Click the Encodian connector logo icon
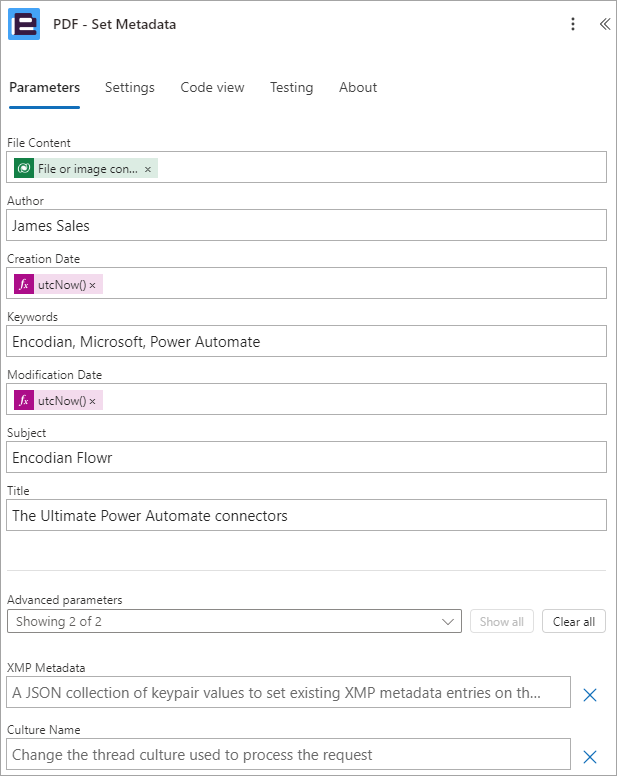Viewport: 617px width, 776px height. pyautogui.click(x=24, y=24)
